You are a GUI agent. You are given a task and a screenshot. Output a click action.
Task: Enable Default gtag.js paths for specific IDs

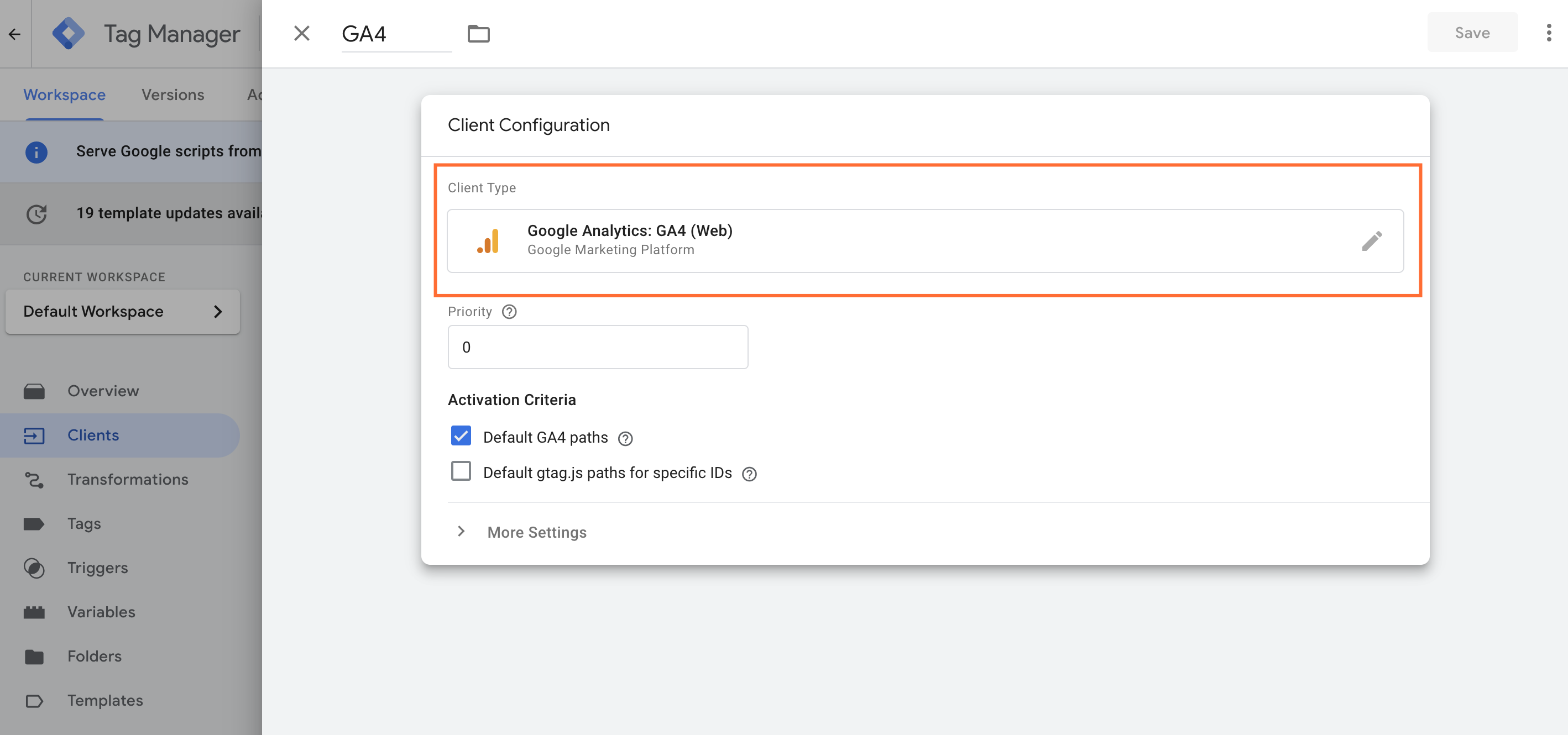click(461, 471)
